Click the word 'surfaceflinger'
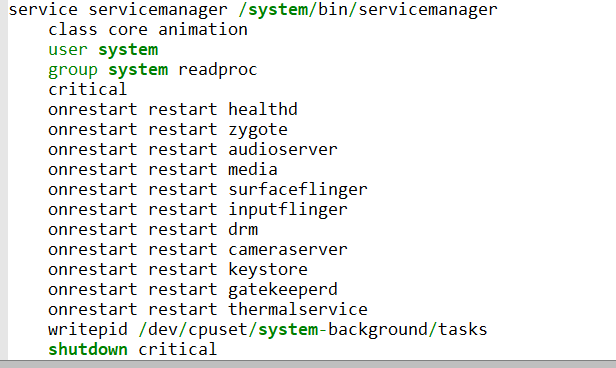This screenshot has height=368, width=616. click(x=298, y=190)
